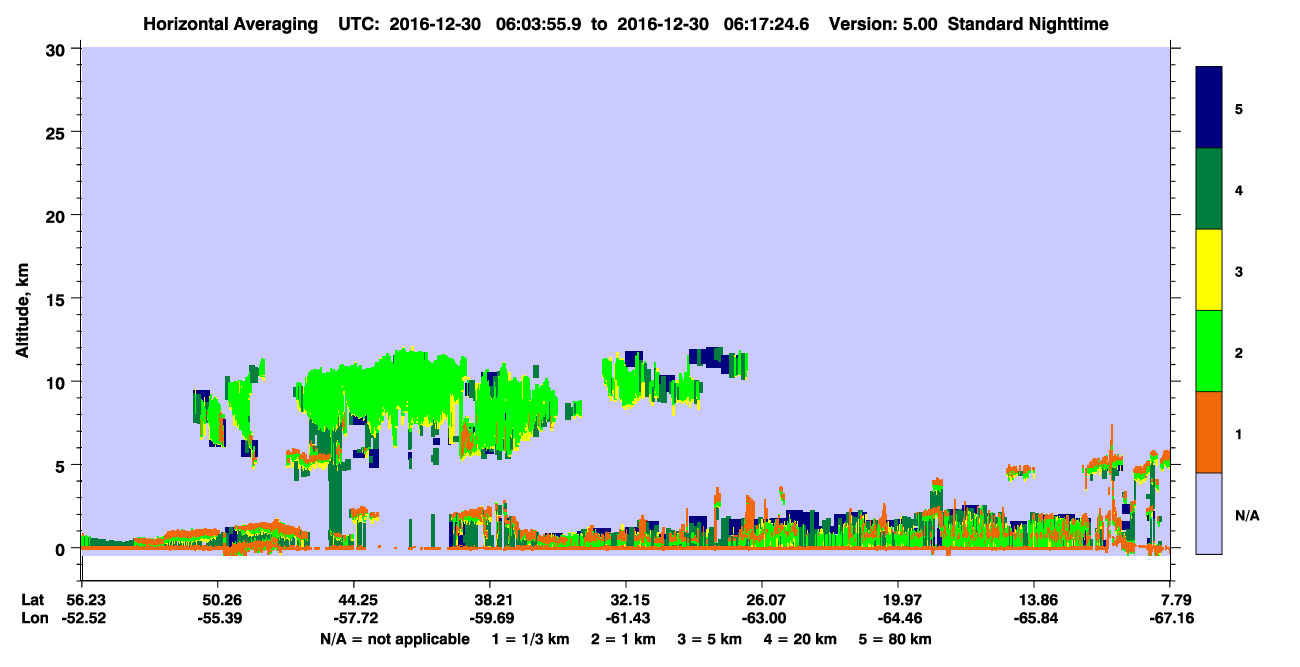Click longitude value -61.43
This screenshot has height=667, width=1300.
pos(626,618)
